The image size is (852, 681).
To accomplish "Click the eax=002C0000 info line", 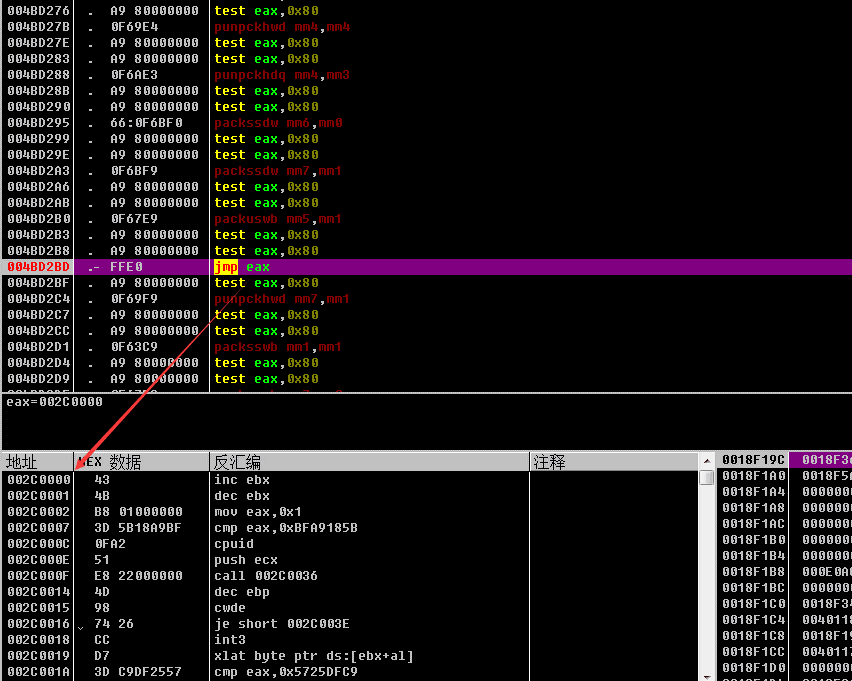I will pos(54,402).
